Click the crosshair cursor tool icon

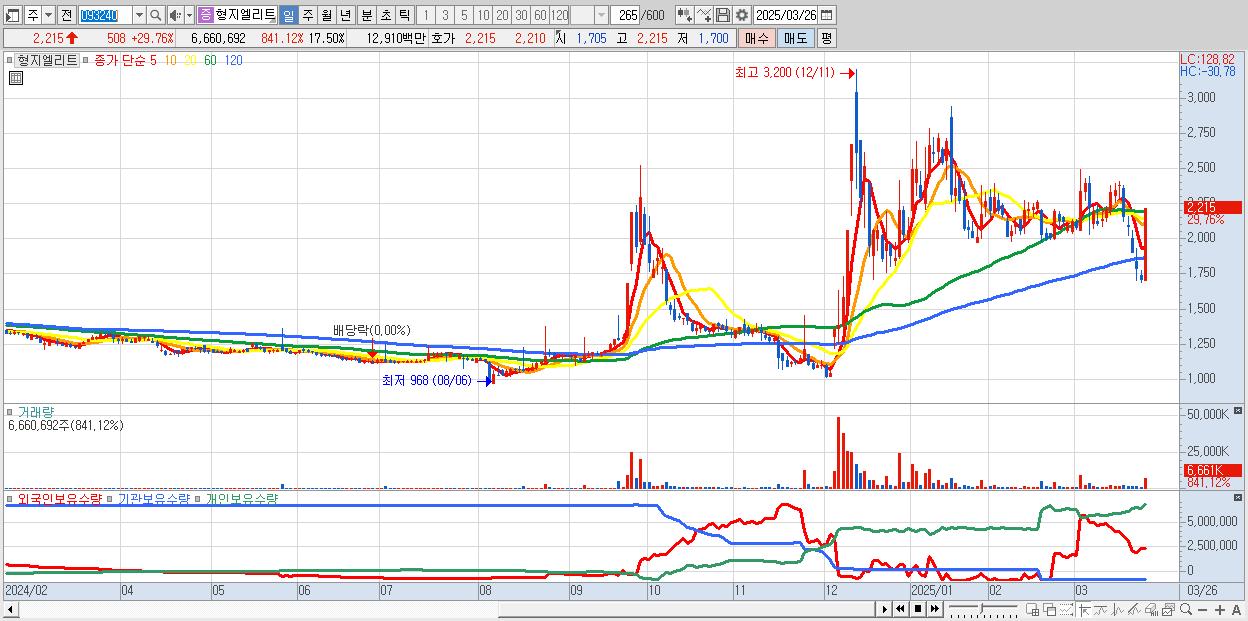1084,610
